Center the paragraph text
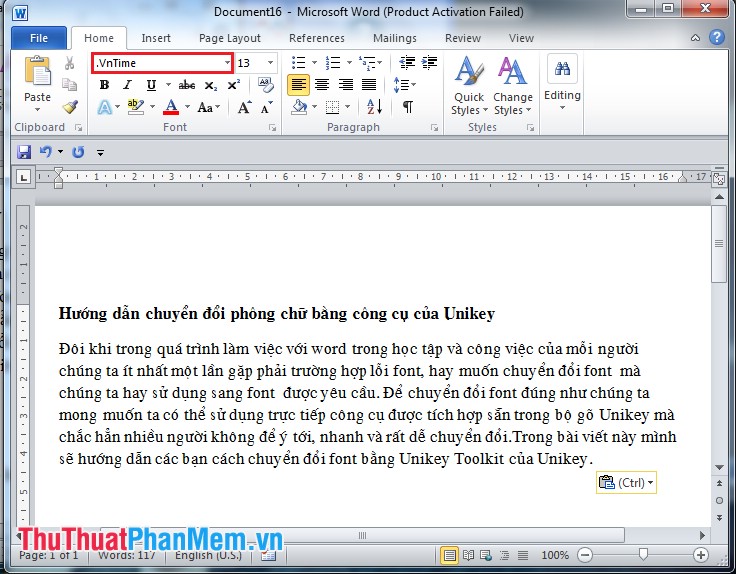Image resolution: width=736 pixels, height=574 pixels. pyautogui.click(x=322, y=85)
